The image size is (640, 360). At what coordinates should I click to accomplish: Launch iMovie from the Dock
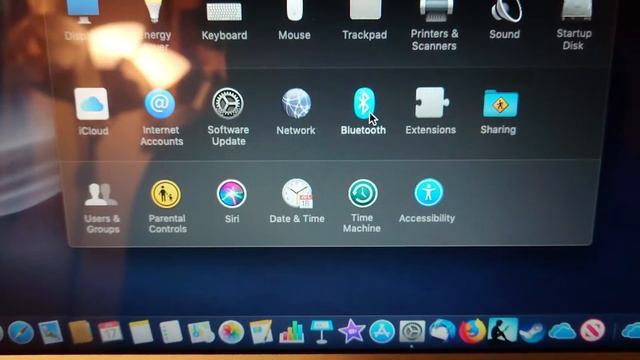point(352,331)
